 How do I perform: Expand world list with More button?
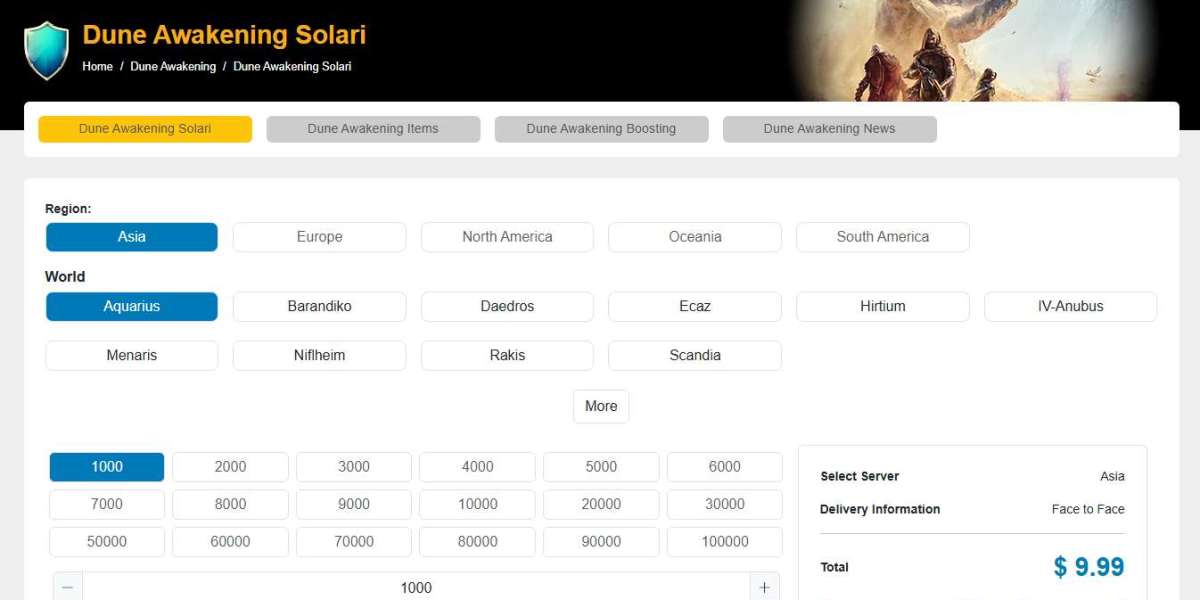(x=601, y=406)
